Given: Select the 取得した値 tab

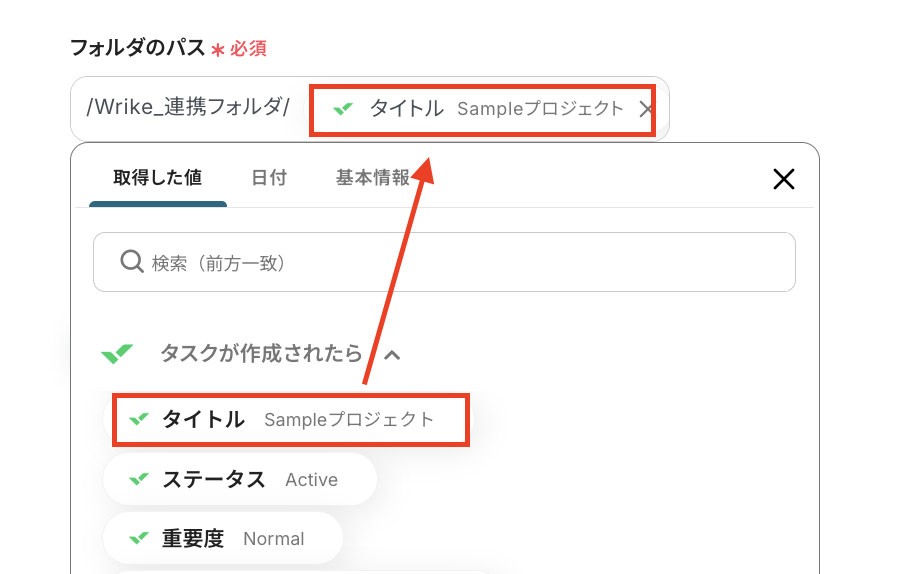Looking at the screenshot, I should (x=157, y=177).
